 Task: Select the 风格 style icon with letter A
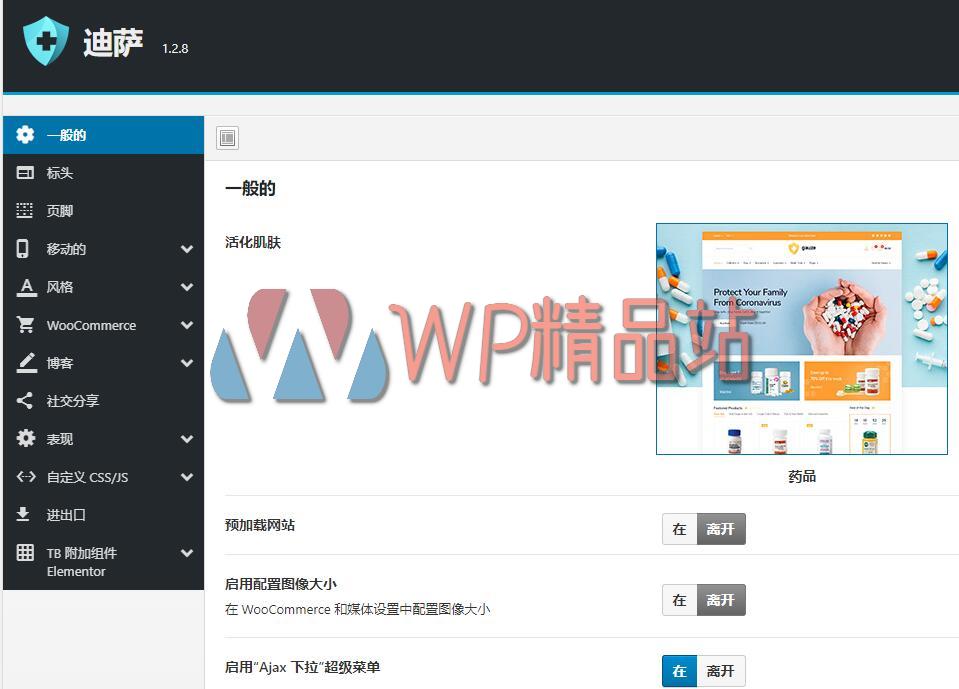click(x=25, y=287)
